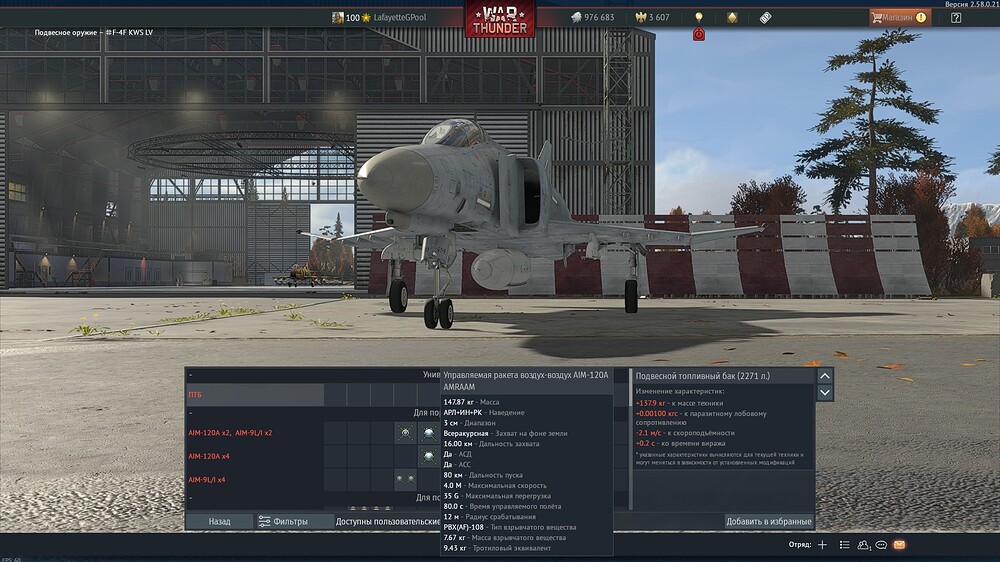Open the chat speech bubble icon
1000x562 pixels.
[x=881, y=545]
